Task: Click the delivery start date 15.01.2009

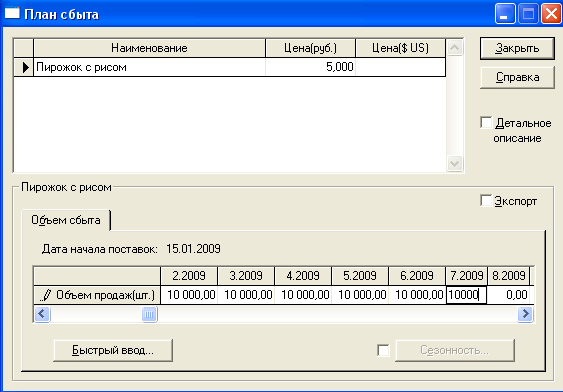Action: point(193,249)
